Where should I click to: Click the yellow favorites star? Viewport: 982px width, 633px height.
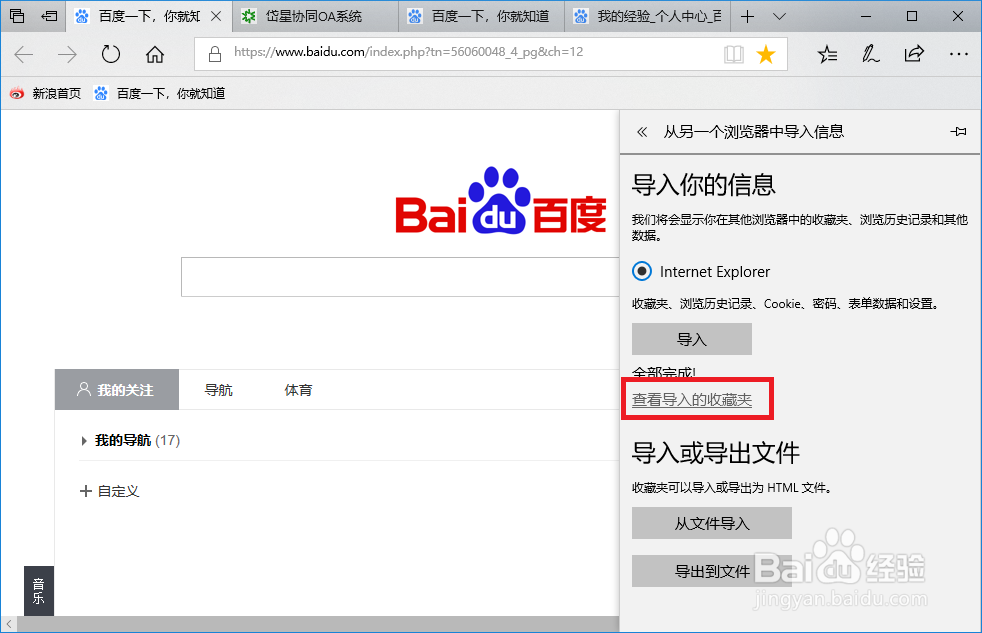[766, 54]
